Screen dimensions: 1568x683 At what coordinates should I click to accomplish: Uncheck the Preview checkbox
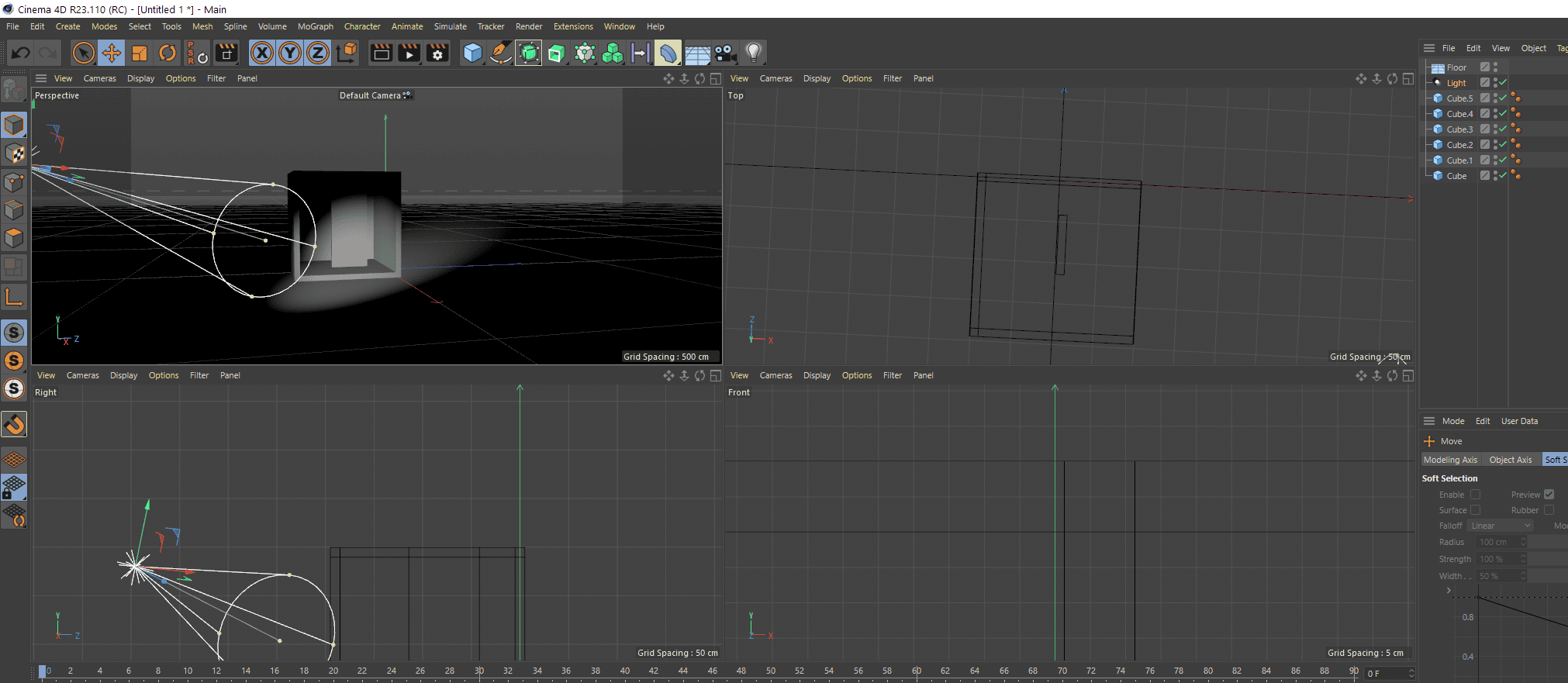(1549, 495)
